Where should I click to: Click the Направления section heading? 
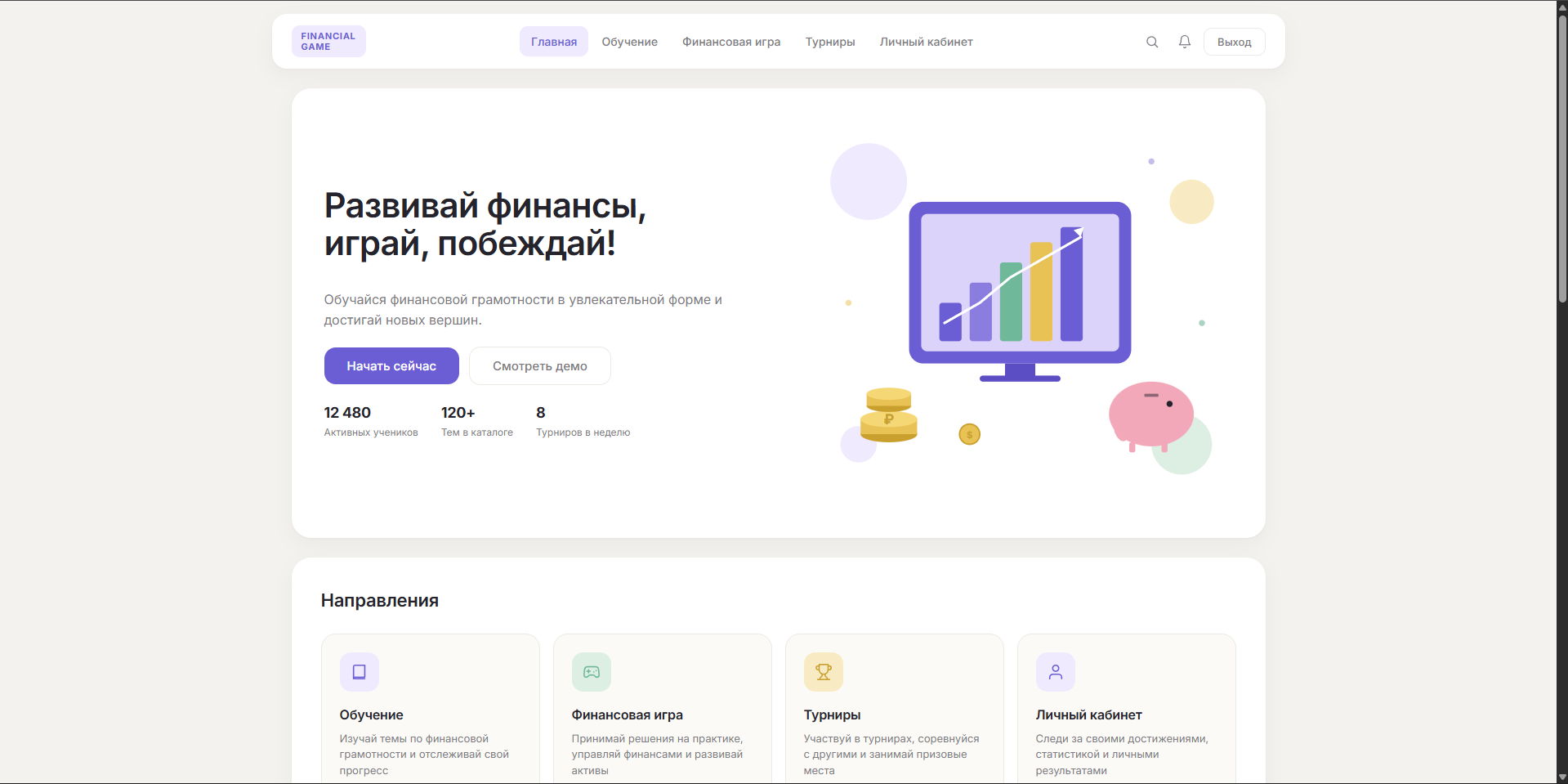point(380,601)
